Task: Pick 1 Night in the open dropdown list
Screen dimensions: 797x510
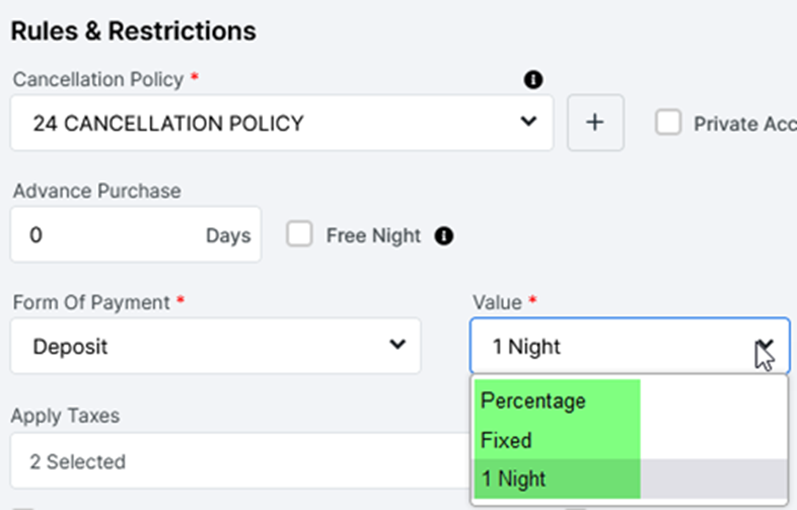Action: point(514,479)
